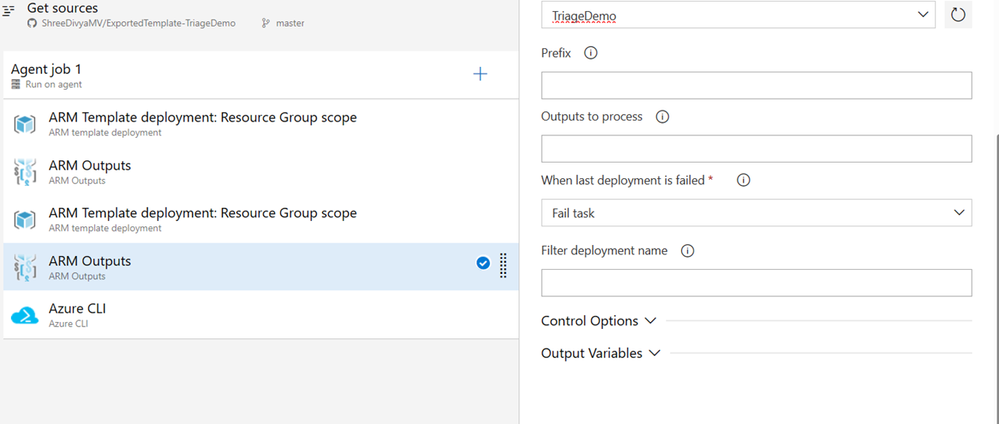Click info icon beside Prefix label
This screenshot has width=999, height=424.
point(590,53)
